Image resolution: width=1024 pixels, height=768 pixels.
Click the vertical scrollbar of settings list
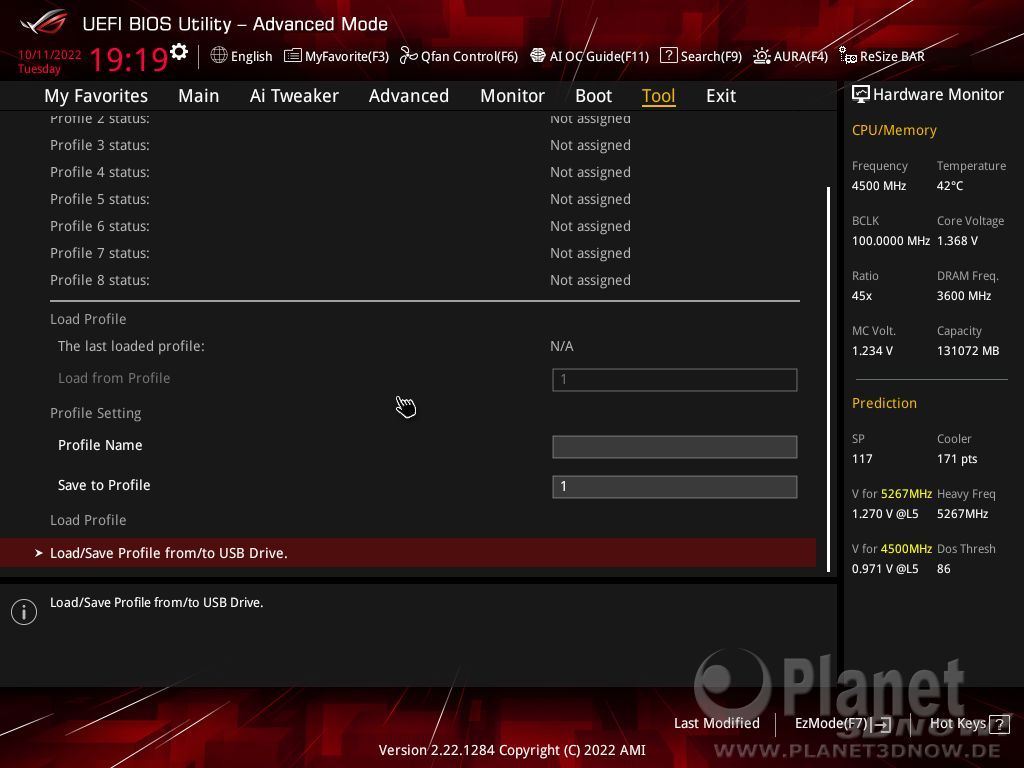pyautogui.click(x=828, y=379)
